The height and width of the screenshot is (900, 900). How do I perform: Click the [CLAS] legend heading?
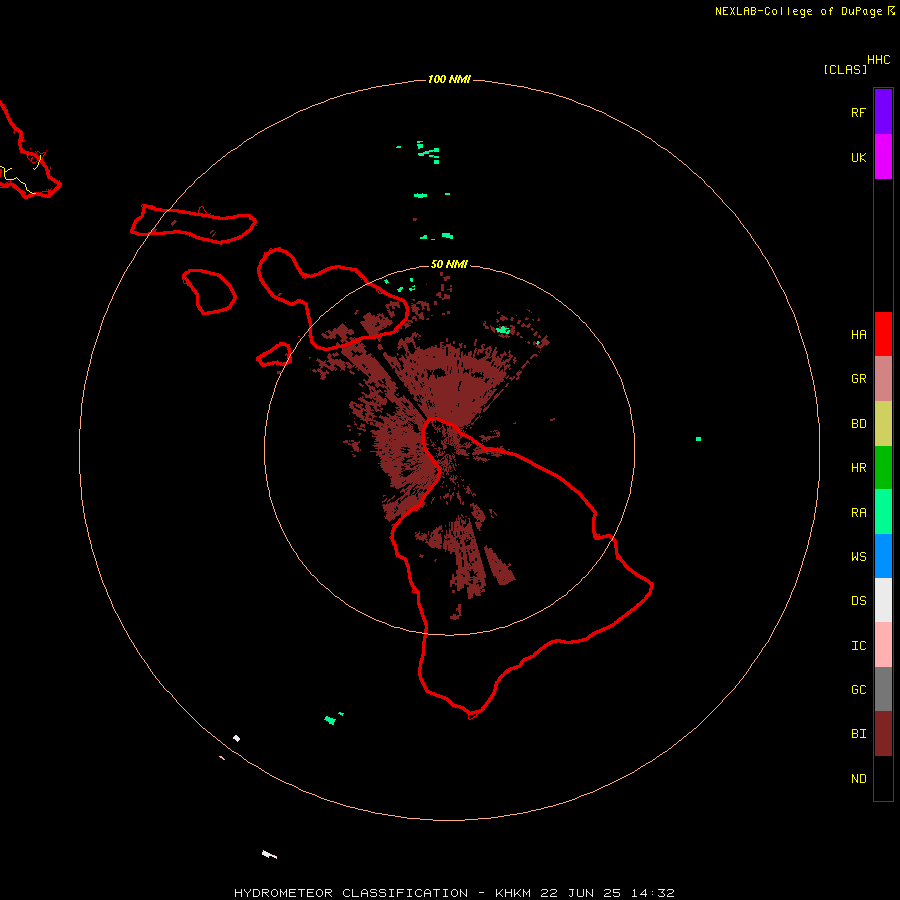845,69
